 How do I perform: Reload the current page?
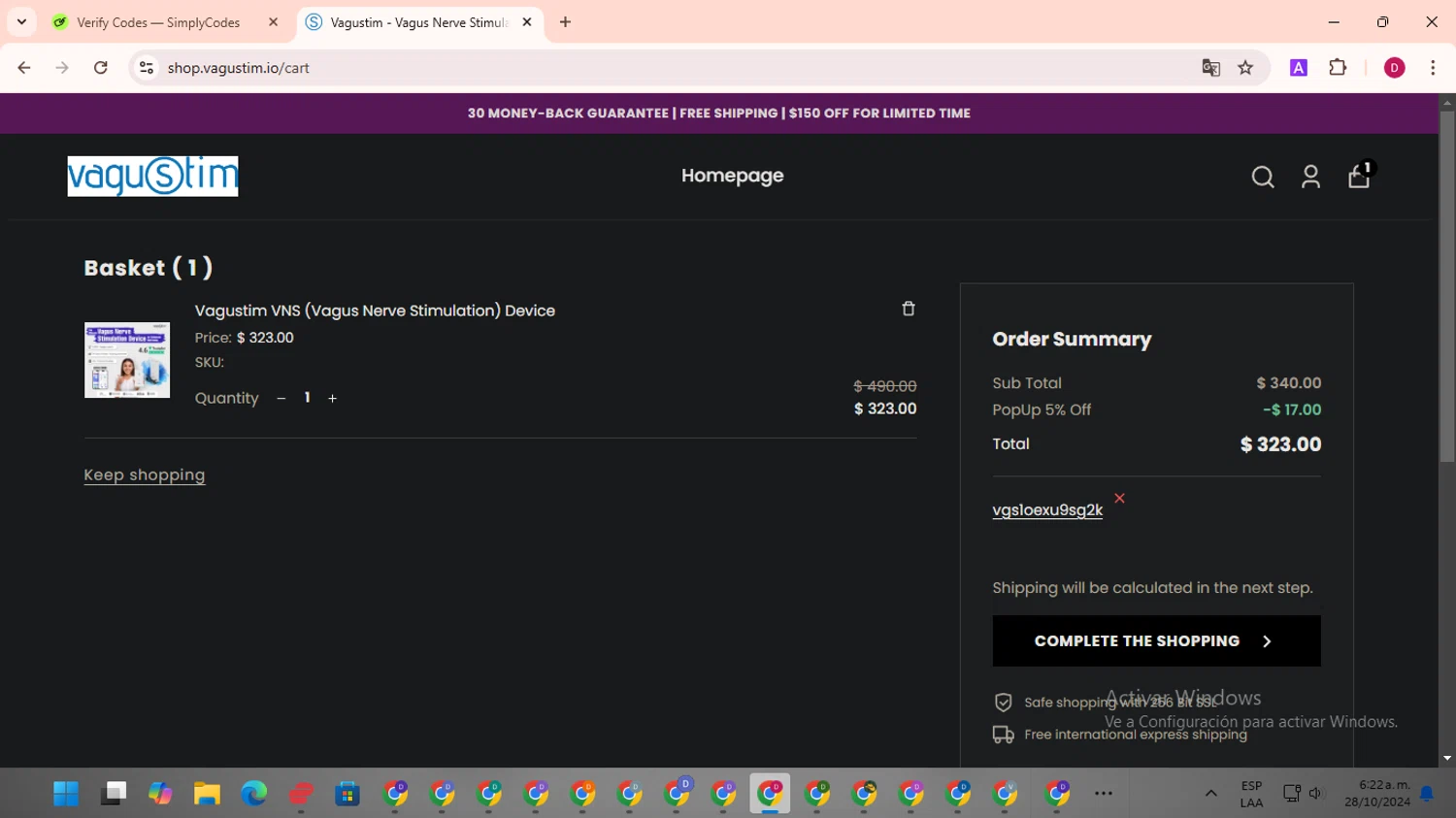click(100, 68)
